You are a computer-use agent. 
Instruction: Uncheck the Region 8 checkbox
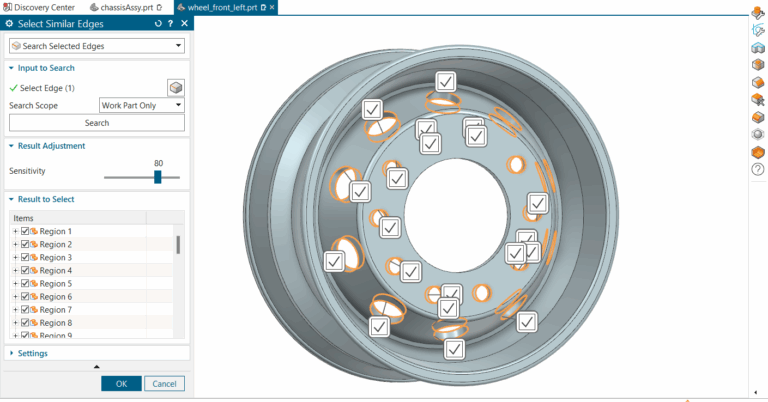pyautogui.click(x=25, y=322)
